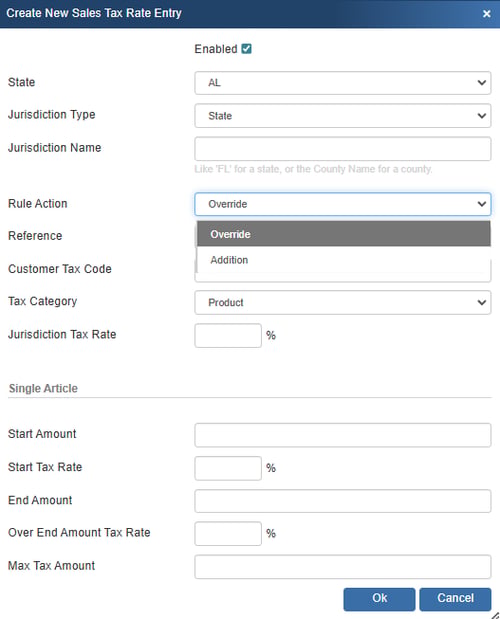Click the State dropdown chevron arrow

pyautogui.click(x=481, y=83)
